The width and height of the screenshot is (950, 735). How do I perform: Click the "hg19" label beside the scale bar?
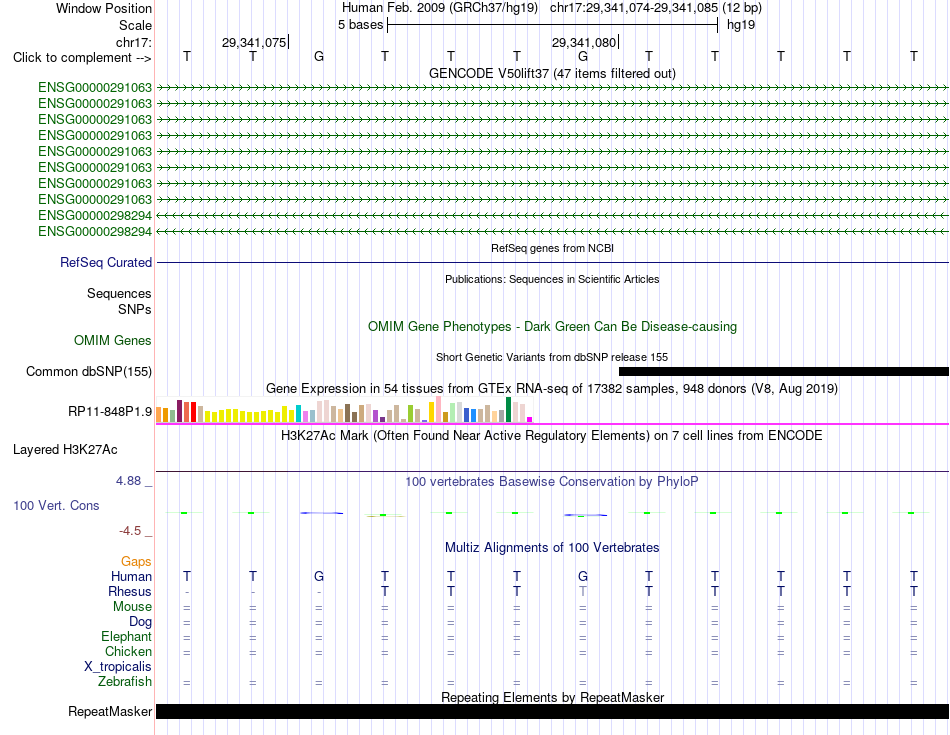click(x=741, y=25)
